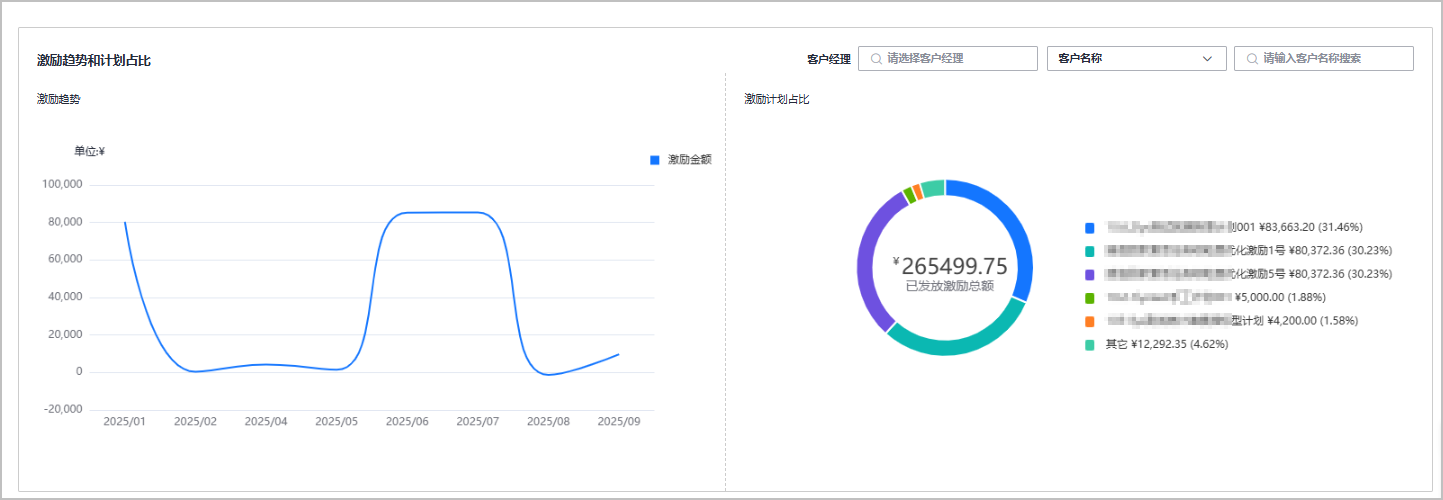Click the magnifier icon in customer name search

(x=1252, y=59)
